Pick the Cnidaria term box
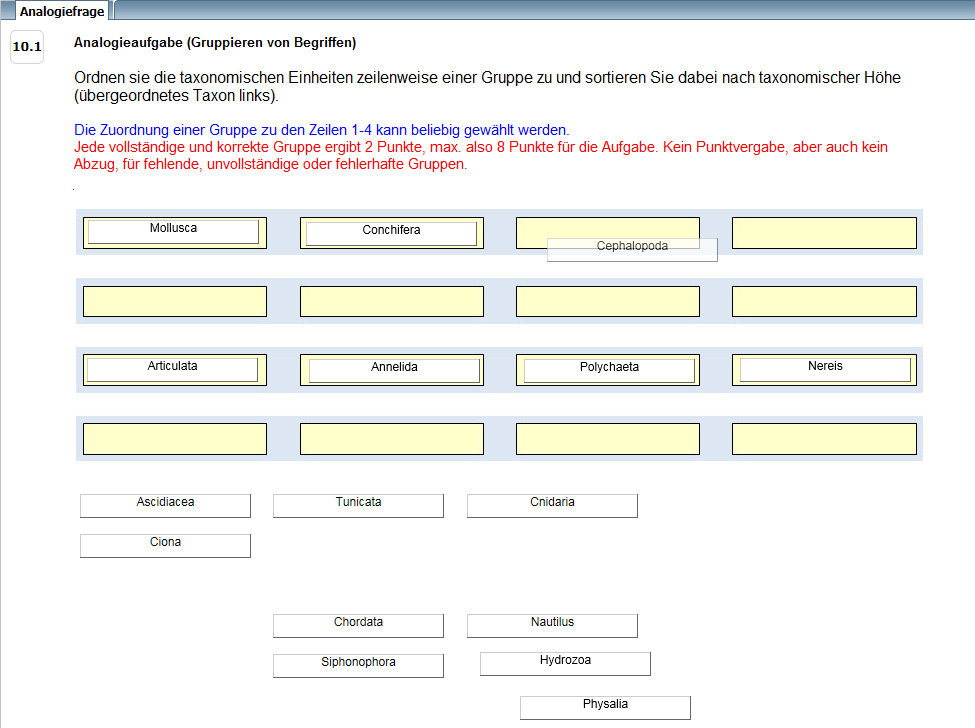The width and height of the screenshot is (975, 728). click(552, 505)
